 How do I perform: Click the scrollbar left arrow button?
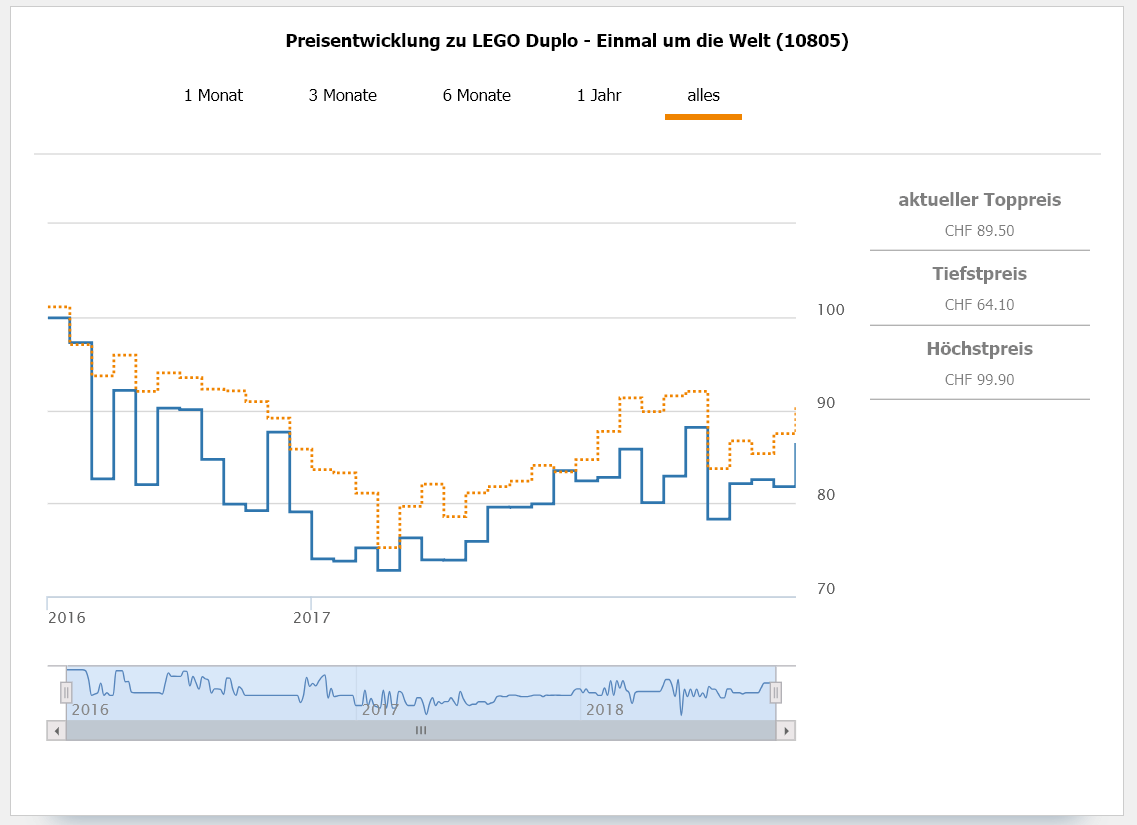pos(57,731)
